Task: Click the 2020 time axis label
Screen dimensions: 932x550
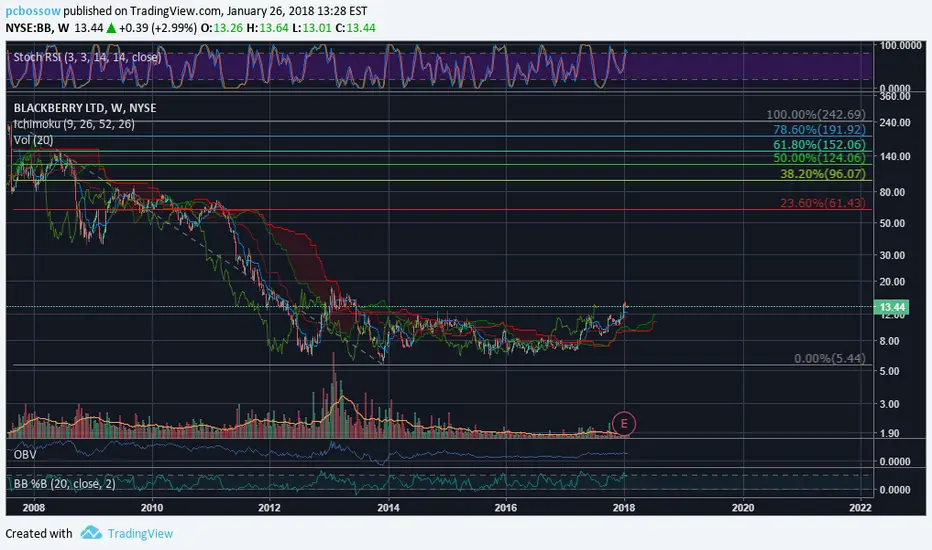Action: coord(743,507)
